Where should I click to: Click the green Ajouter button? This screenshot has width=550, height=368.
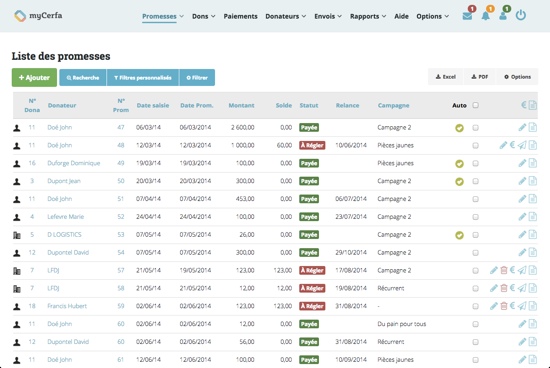(34, 77)
